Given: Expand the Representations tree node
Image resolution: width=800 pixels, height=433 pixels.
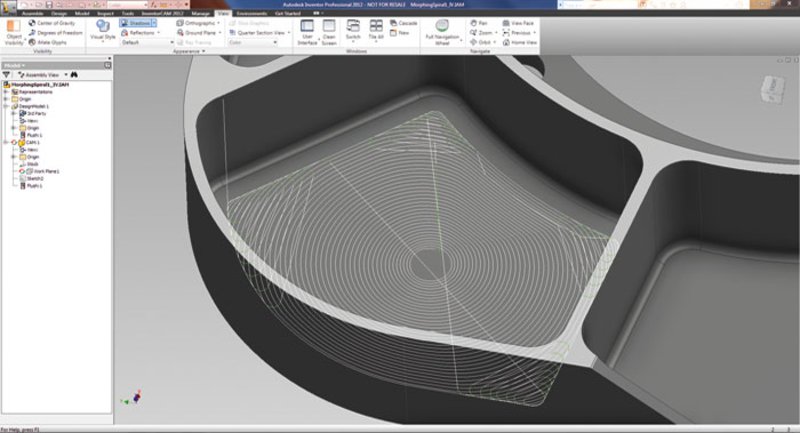Looking at the screenshot, I should coord(6,92).
